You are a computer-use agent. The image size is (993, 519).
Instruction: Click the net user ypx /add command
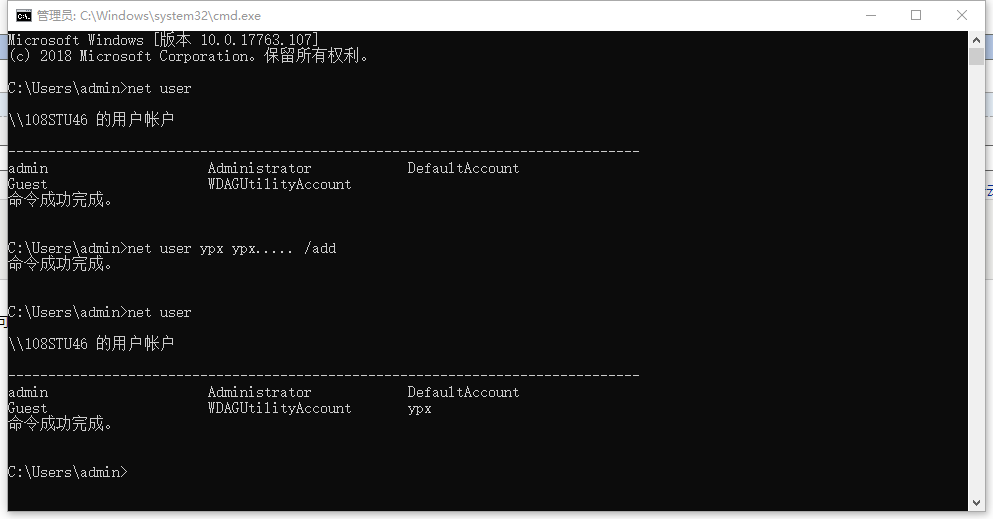[232, 248]
